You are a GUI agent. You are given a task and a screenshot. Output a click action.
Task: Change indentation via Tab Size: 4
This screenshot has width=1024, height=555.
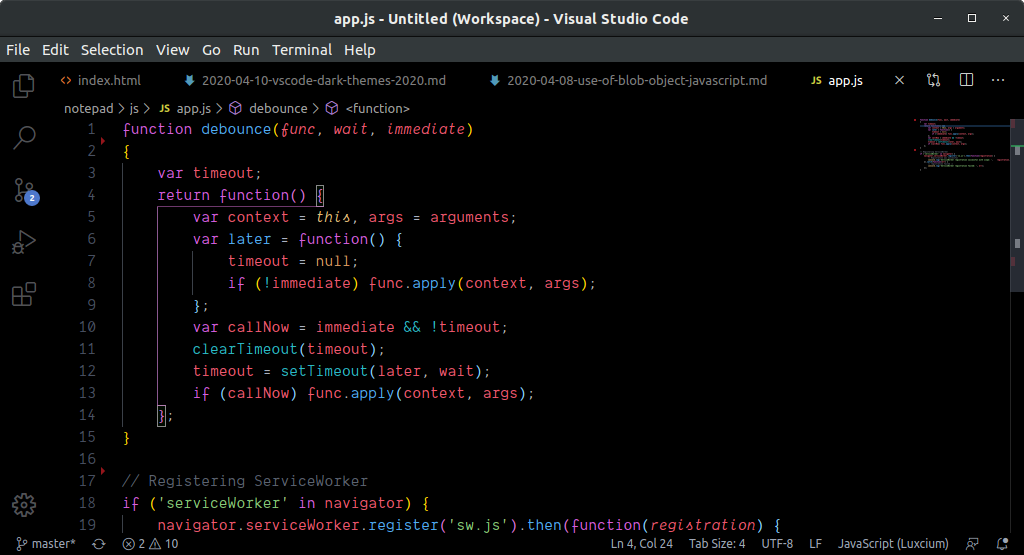coord(716,543)
